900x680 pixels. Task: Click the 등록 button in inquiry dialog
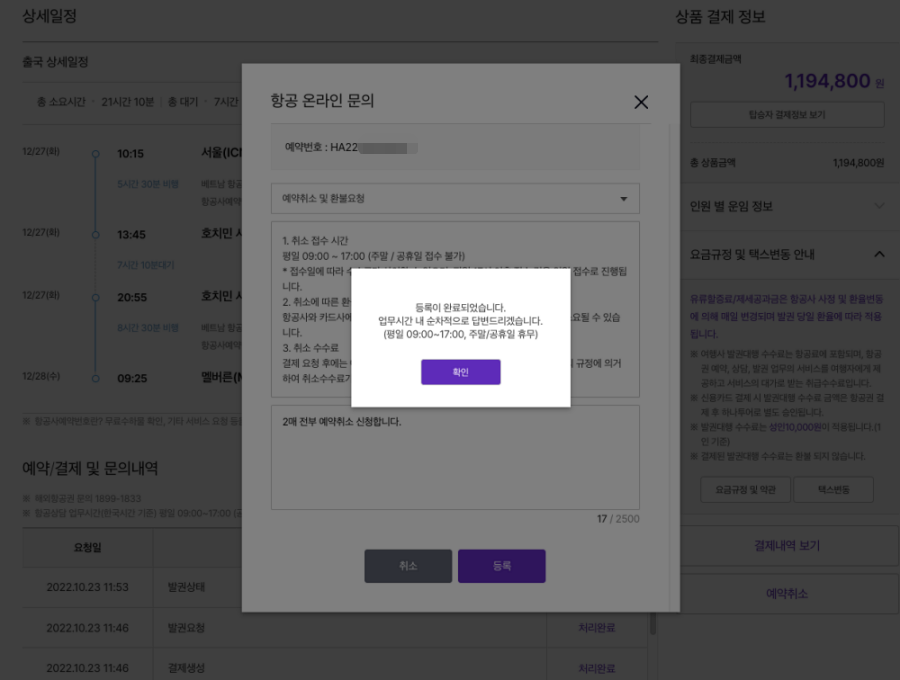(x=502, y=566)
